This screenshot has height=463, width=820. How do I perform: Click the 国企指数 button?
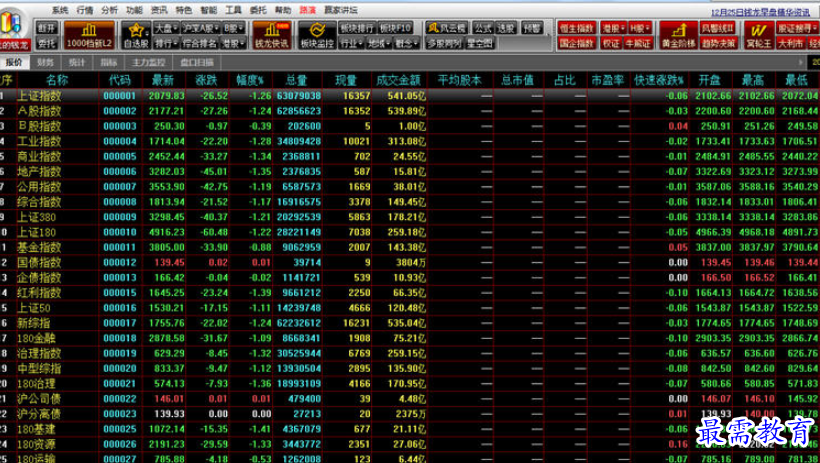click(577, 43)
